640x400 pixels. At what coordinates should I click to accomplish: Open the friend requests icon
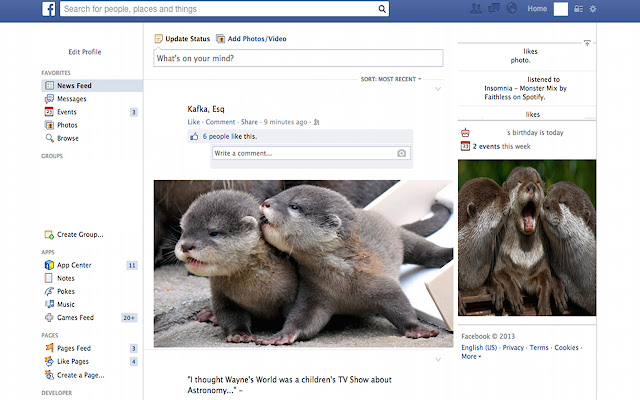[476, 9]
